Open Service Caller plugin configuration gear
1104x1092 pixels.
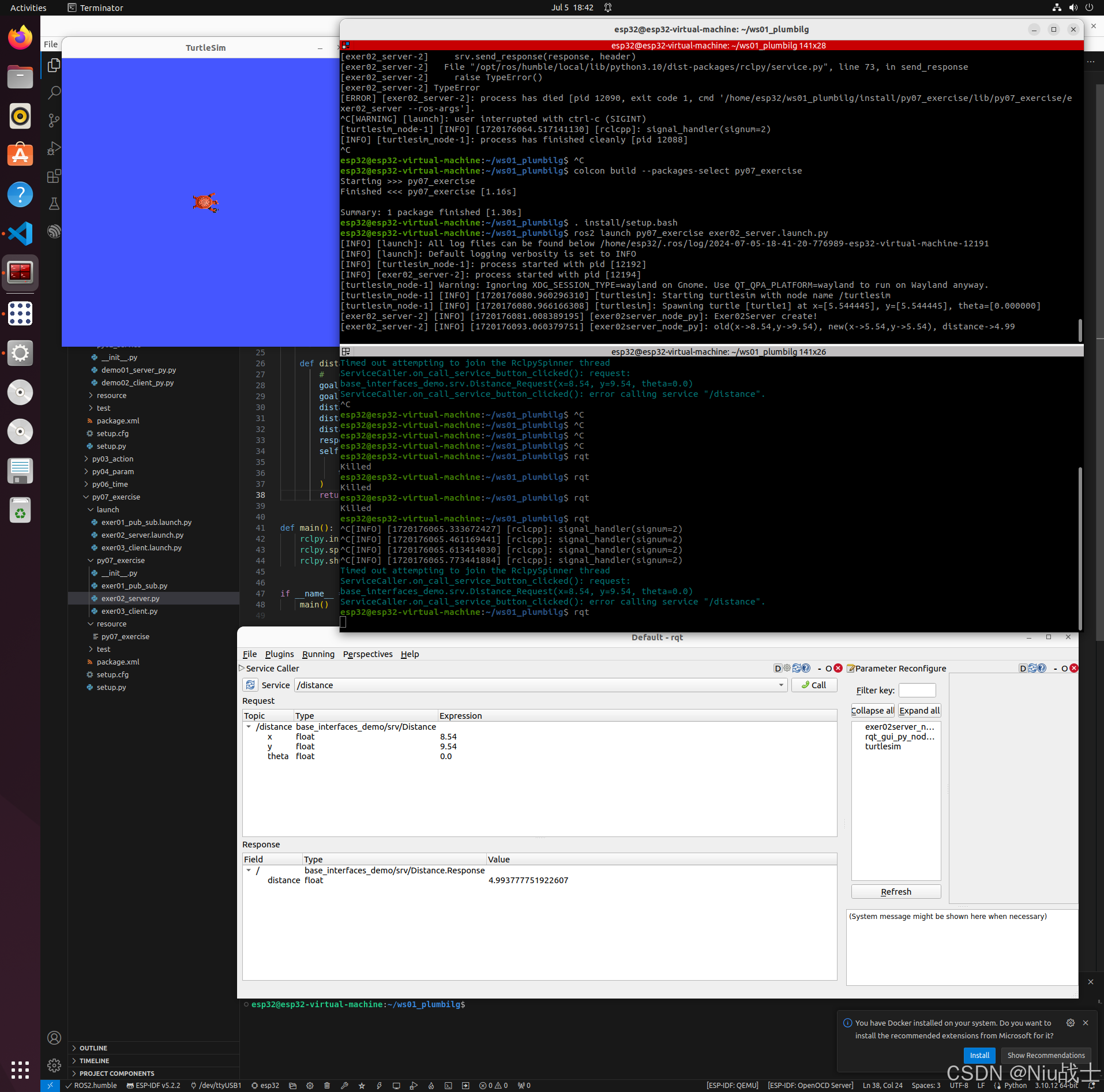coord(787,668)
